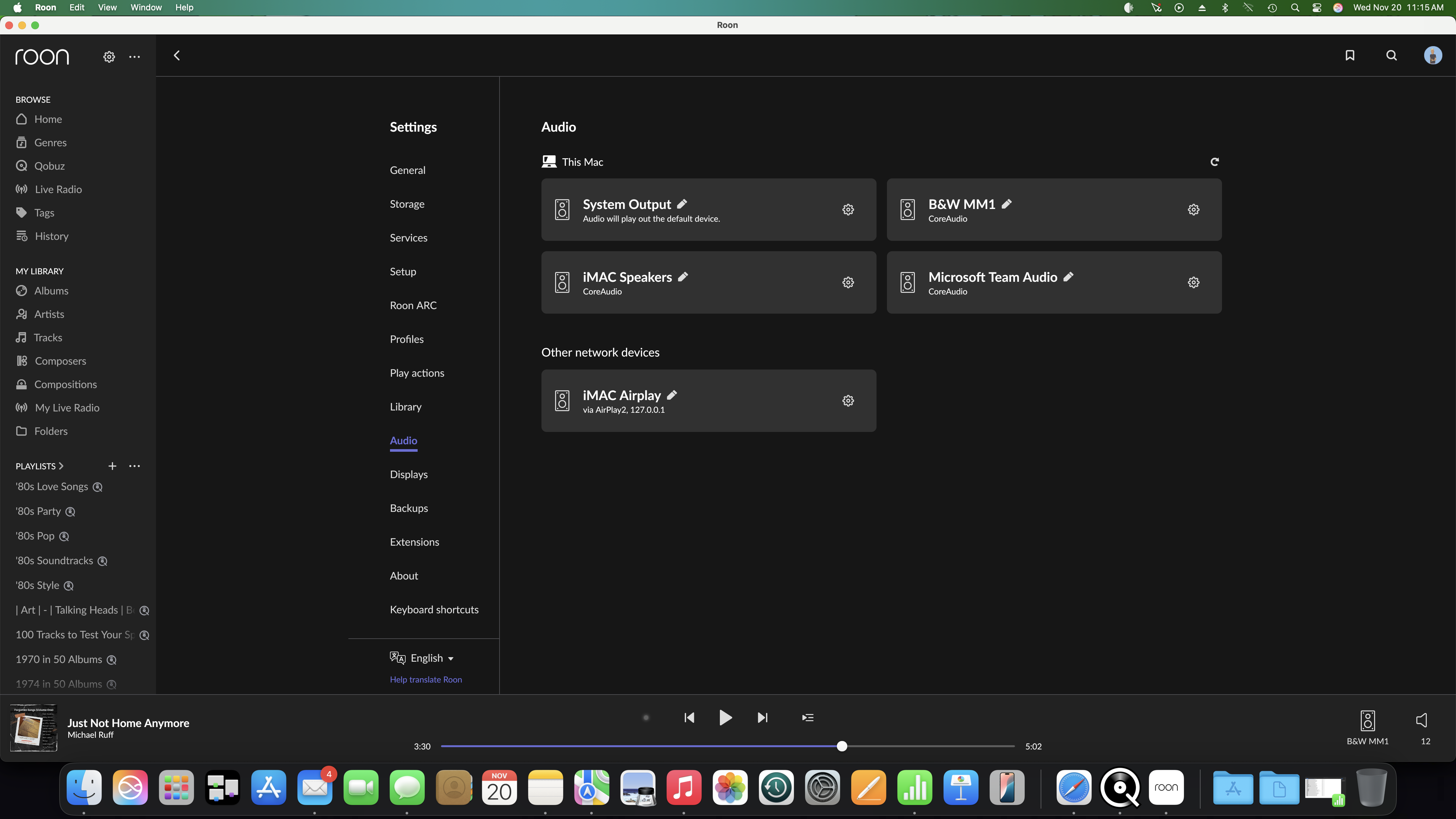Screen dimensions: 1456x819
Task: Open settings gear beside Roon logo
Action: (x=109, y=57)
